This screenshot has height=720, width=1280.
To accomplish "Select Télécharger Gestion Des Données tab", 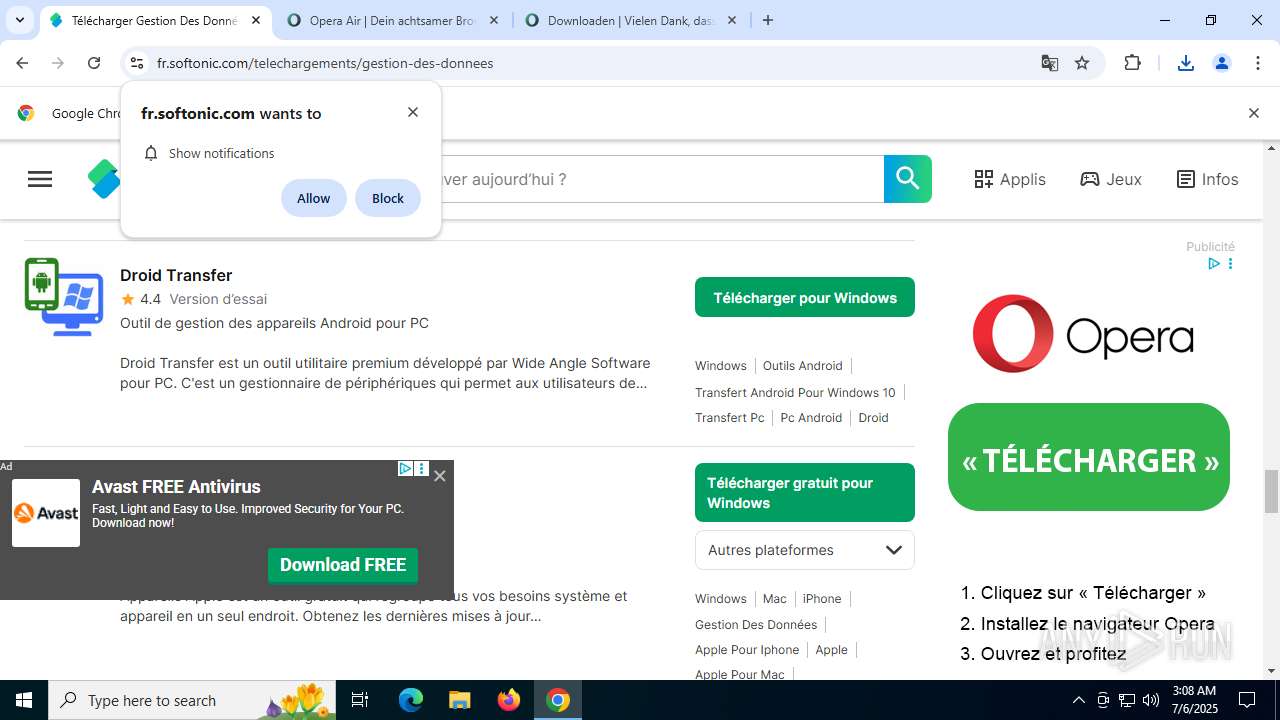I will (156, 20).
